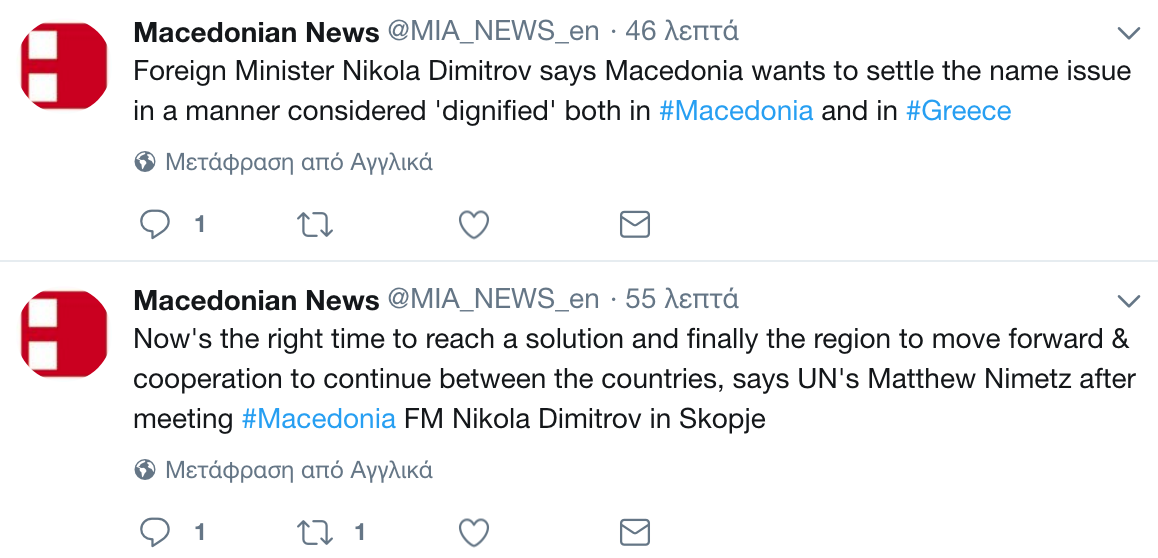Screen dimensions: 1158x558
Task: Open #Macedonia hashtag in first tweet
Action: coord(735,110)
